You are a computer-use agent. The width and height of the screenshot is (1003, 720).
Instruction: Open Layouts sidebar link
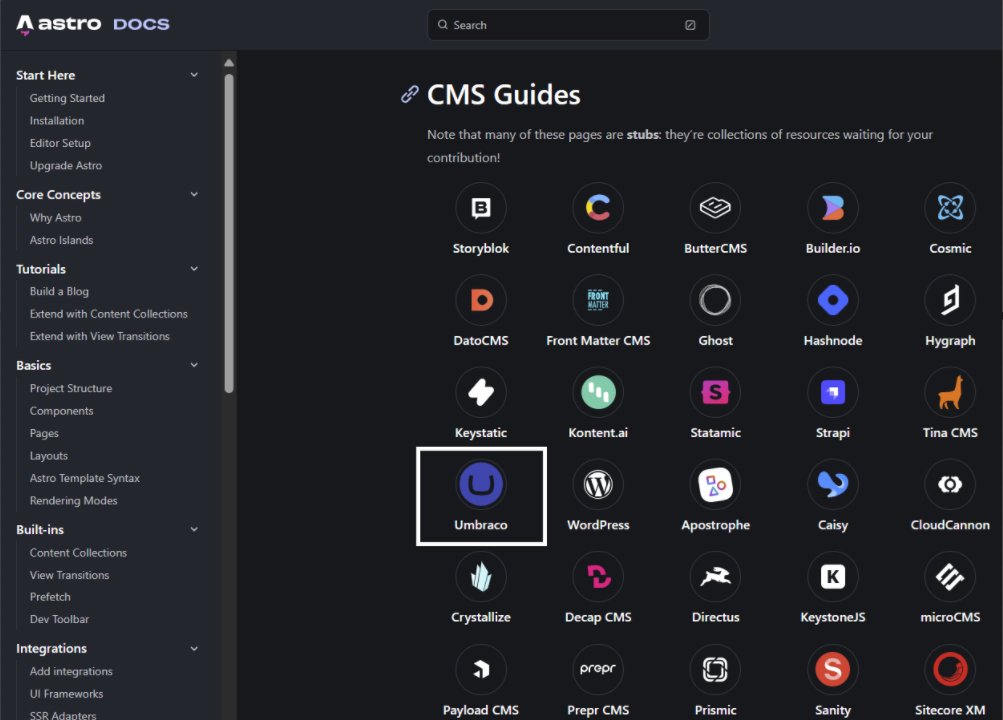tap(49, 455)
